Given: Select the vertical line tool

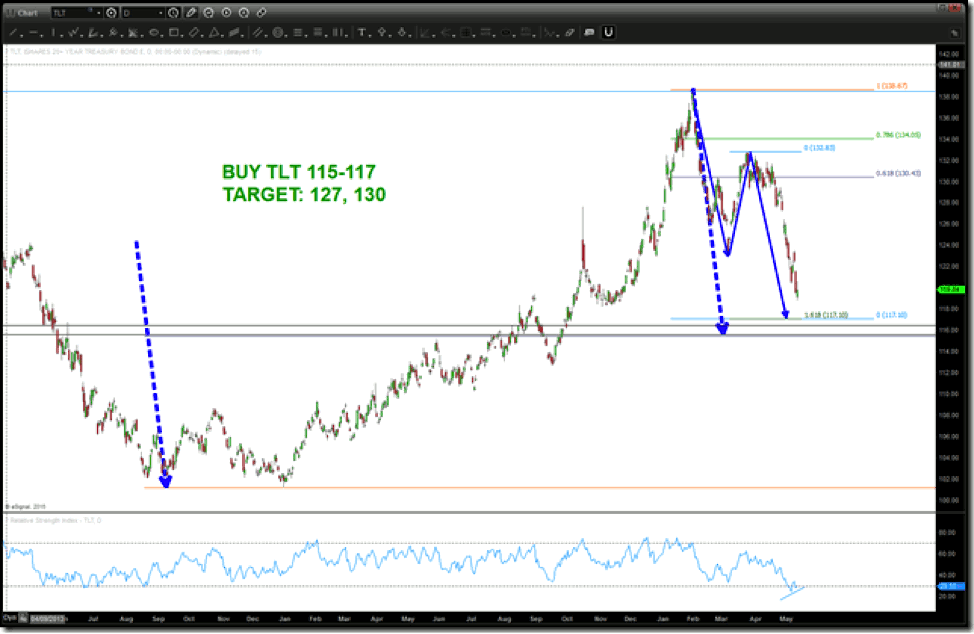Looking at the screenshot, I should tap(54, 33).
